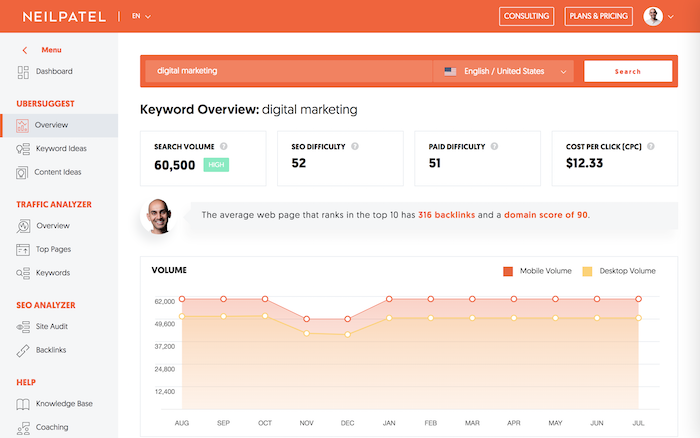
Task: Open the EN language dropdown
Action: pyautogui.click(x=141, y=16)
